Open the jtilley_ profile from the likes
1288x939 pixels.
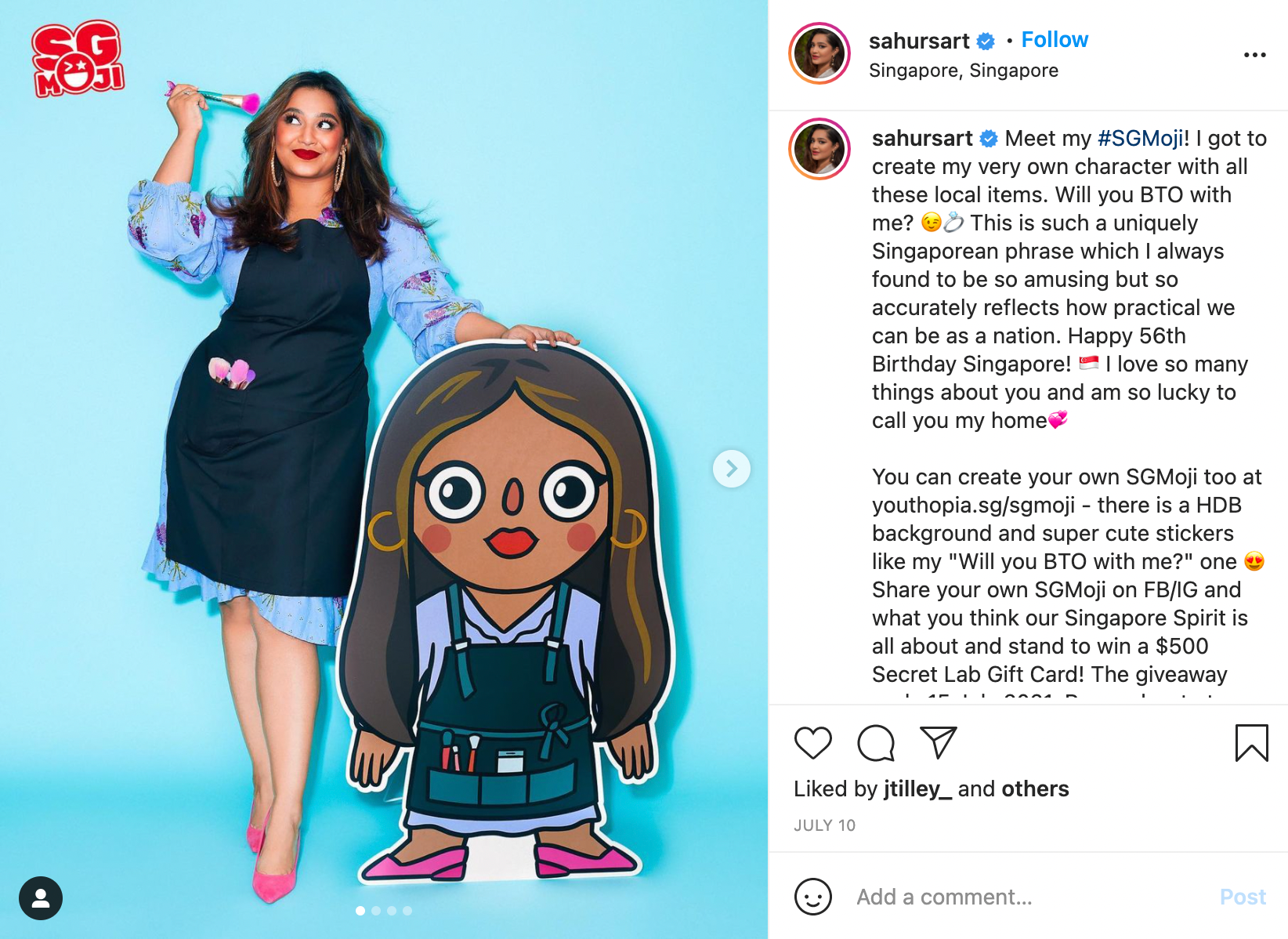(x=917, y=789)
